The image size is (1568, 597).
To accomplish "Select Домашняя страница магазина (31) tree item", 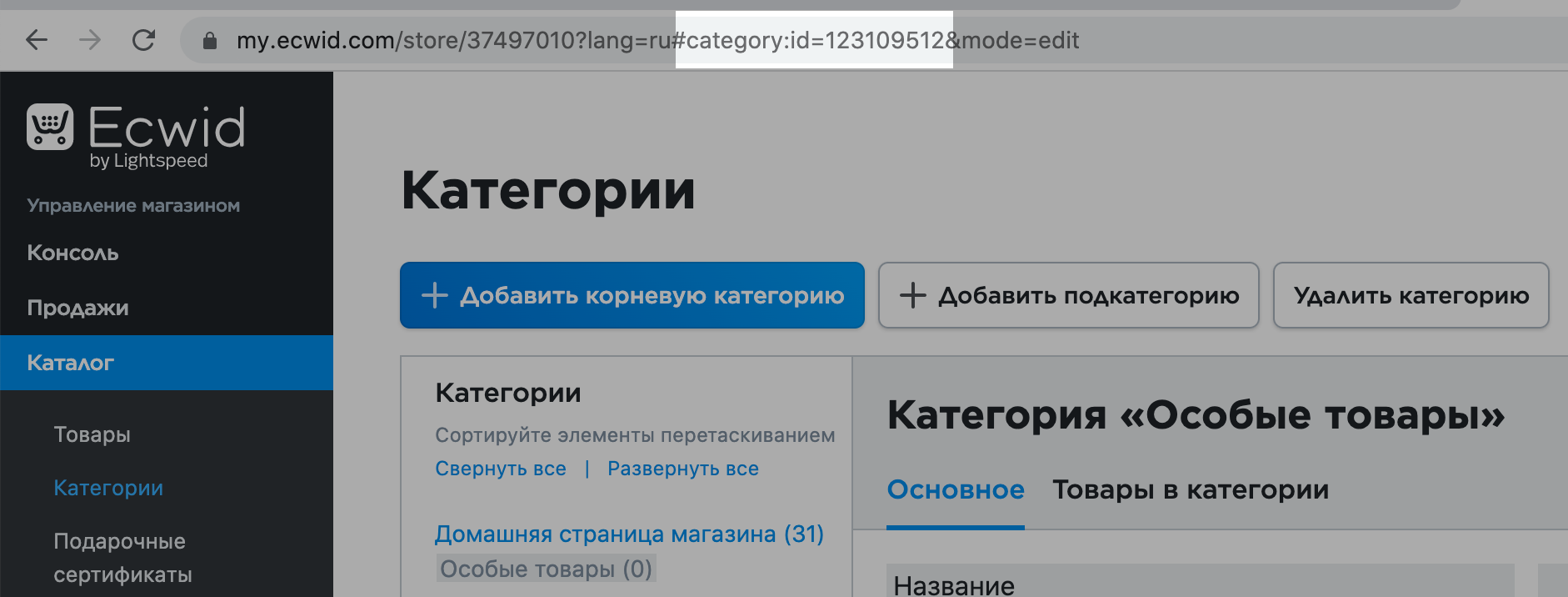I will click(x=629, y=534).
